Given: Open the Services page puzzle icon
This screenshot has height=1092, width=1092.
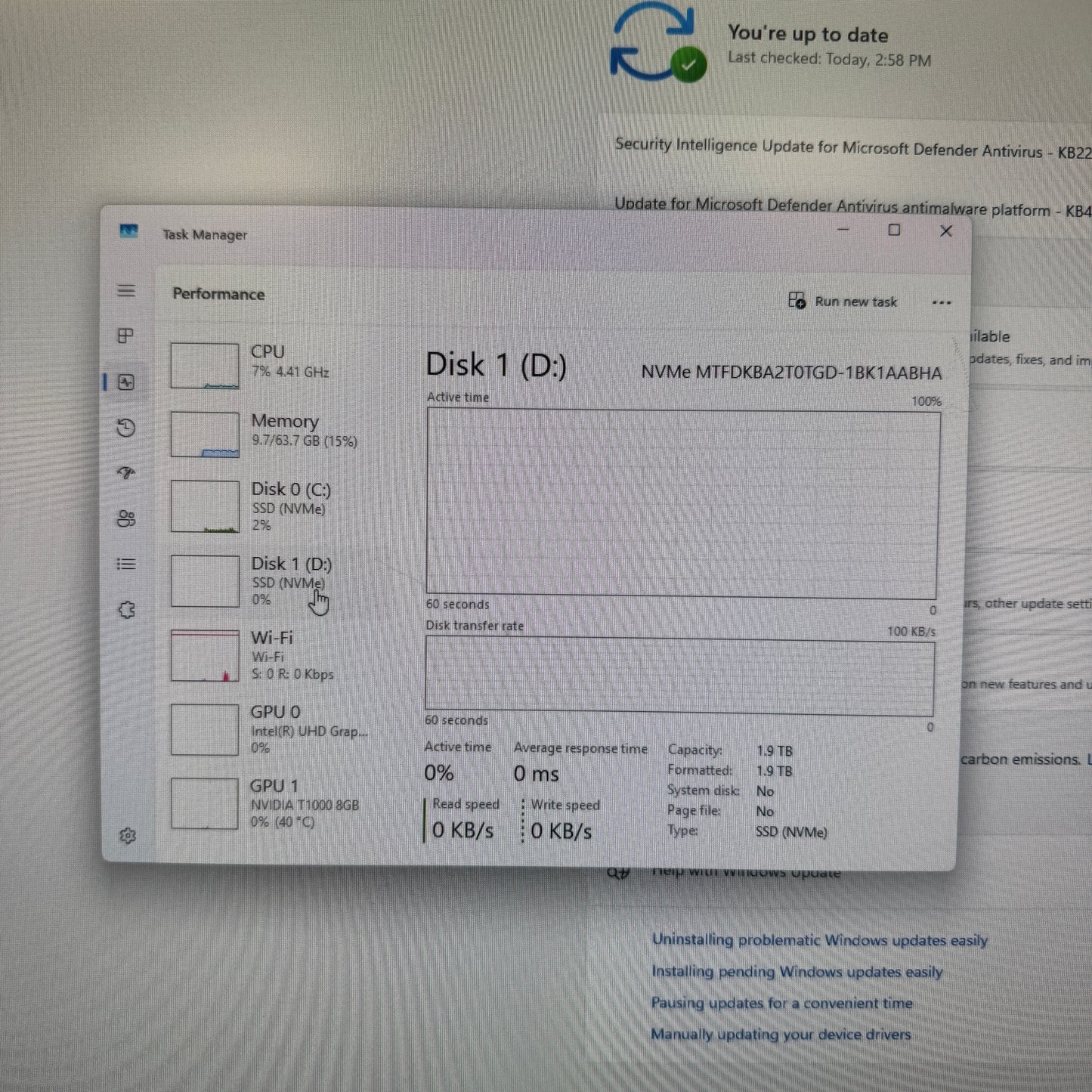Looking at the screenshot, I should [x=127, y=609].
